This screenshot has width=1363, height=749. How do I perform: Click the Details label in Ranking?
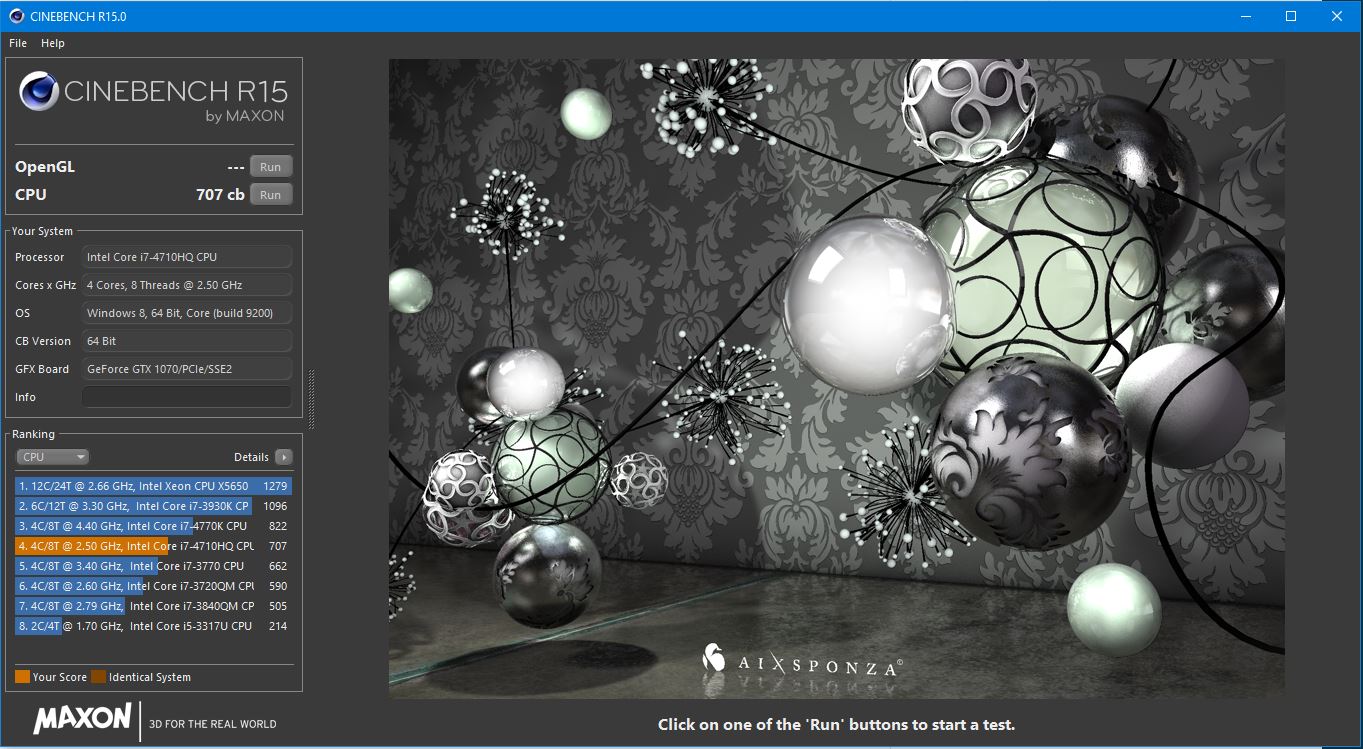pyautogui.click(x=251, y=457)
